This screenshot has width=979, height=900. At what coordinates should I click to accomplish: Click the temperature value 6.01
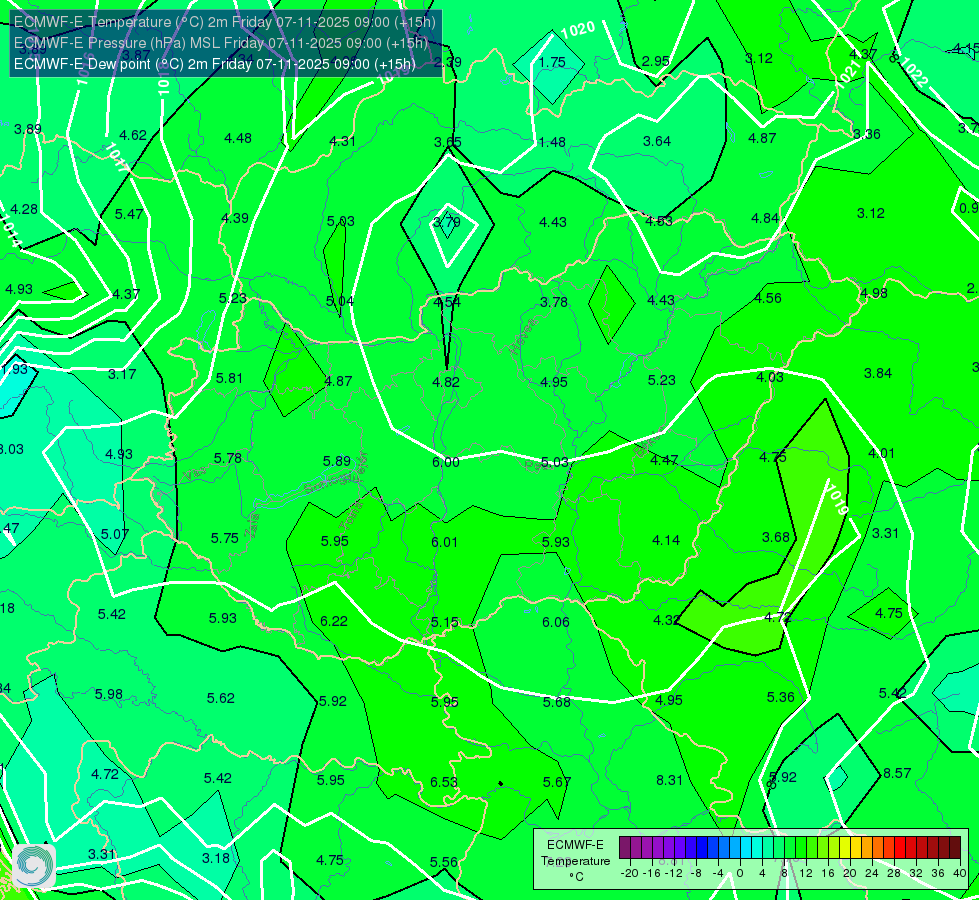point(445,542)
